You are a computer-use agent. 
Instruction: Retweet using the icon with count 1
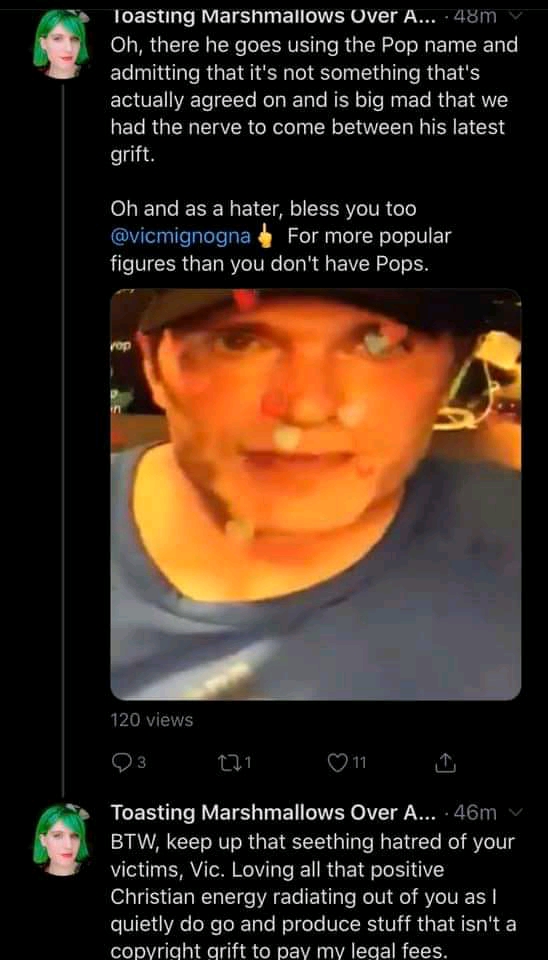pos(228,763)
